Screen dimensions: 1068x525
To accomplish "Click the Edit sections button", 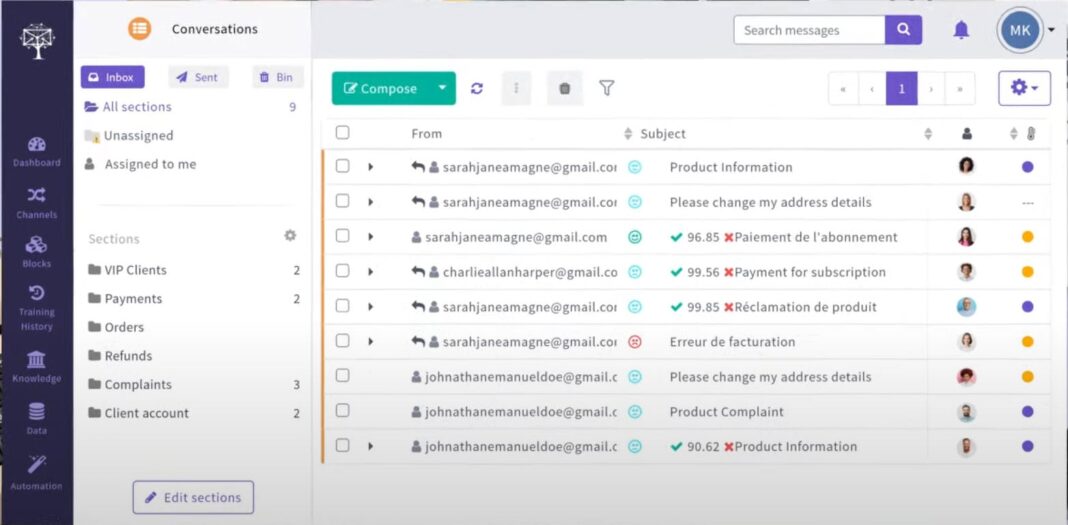I will (x=193, y=497).
